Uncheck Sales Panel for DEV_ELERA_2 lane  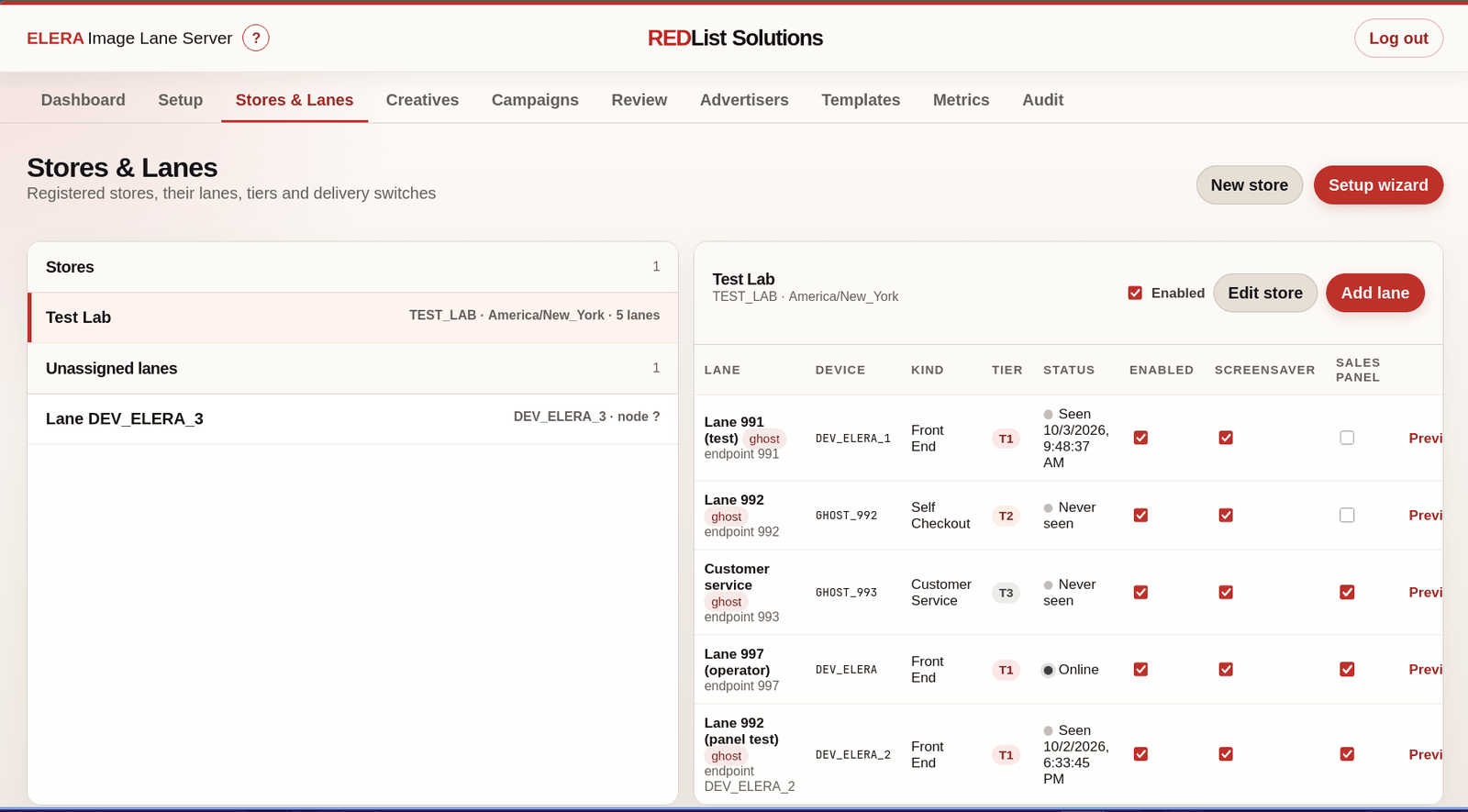pyautogui.click(x=1347, y=753)
